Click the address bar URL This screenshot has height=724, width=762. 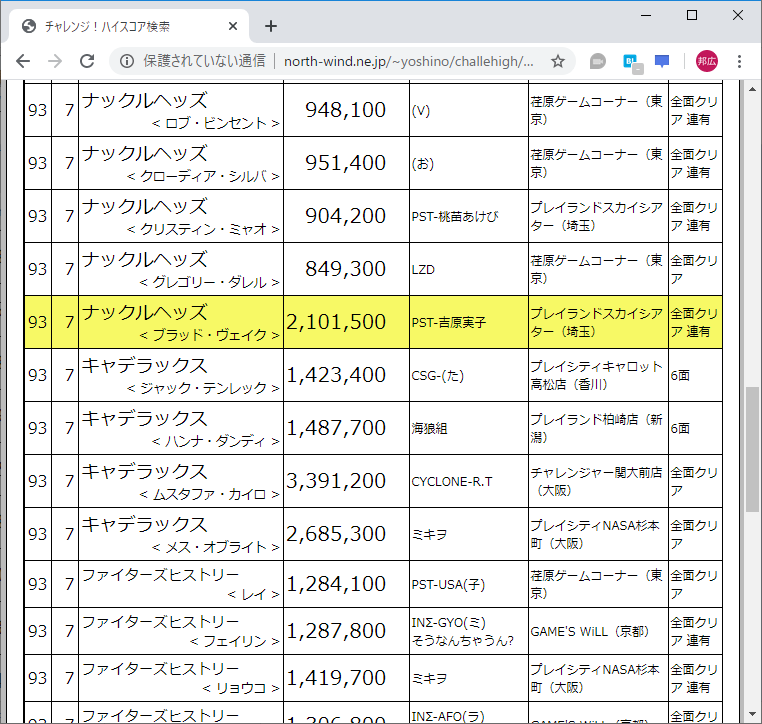408,61
